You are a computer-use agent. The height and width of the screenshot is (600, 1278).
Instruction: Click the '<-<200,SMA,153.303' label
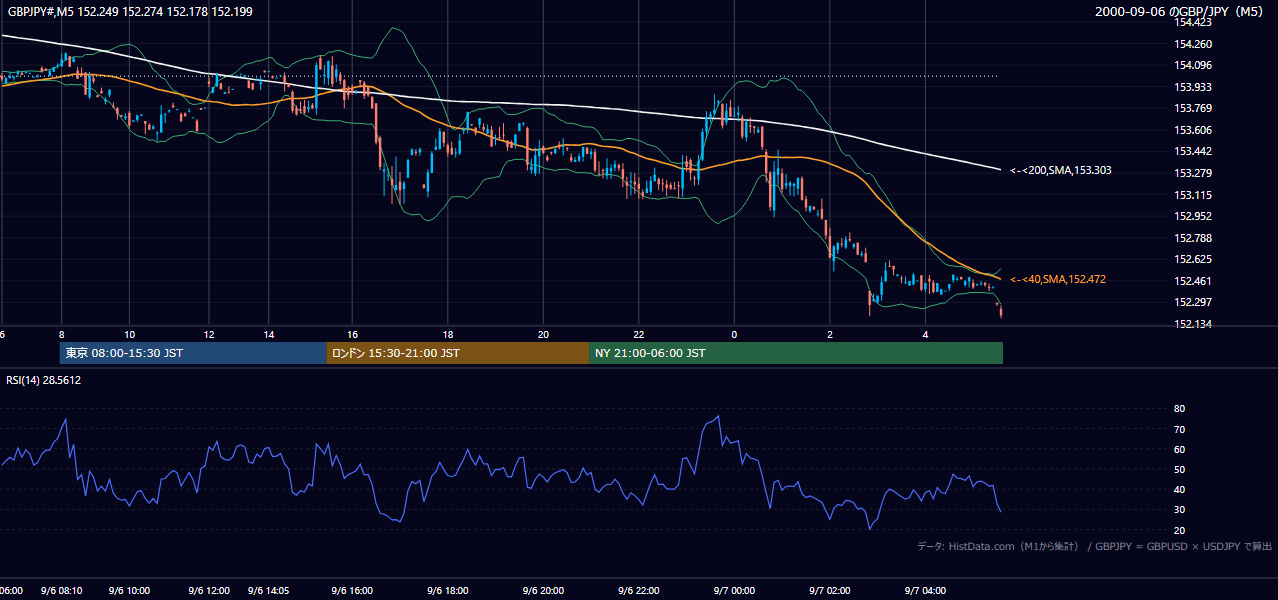click(x=1060, y=171)
